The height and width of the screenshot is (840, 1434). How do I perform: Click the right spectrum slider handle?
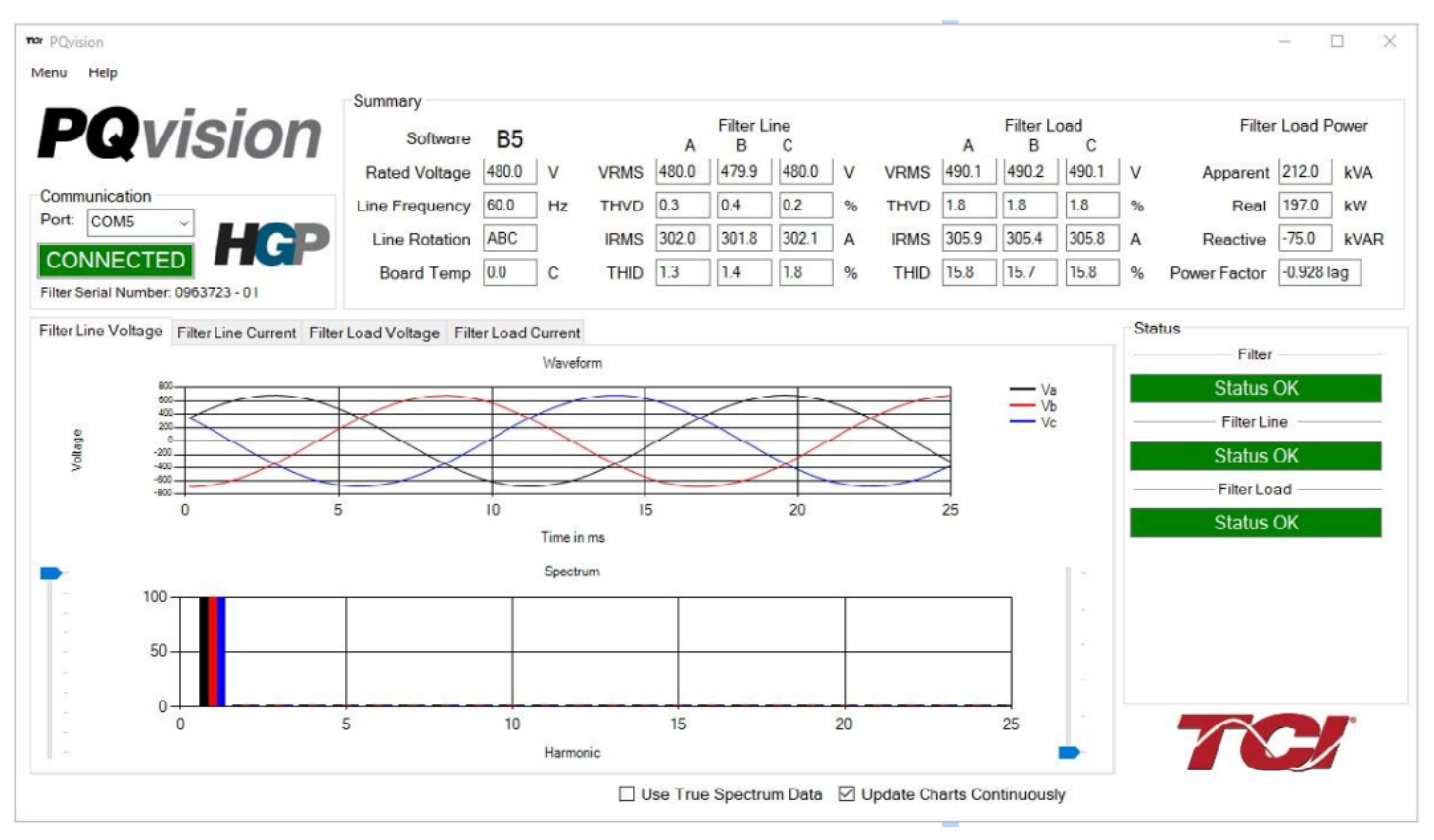[x=1069, y=752]
